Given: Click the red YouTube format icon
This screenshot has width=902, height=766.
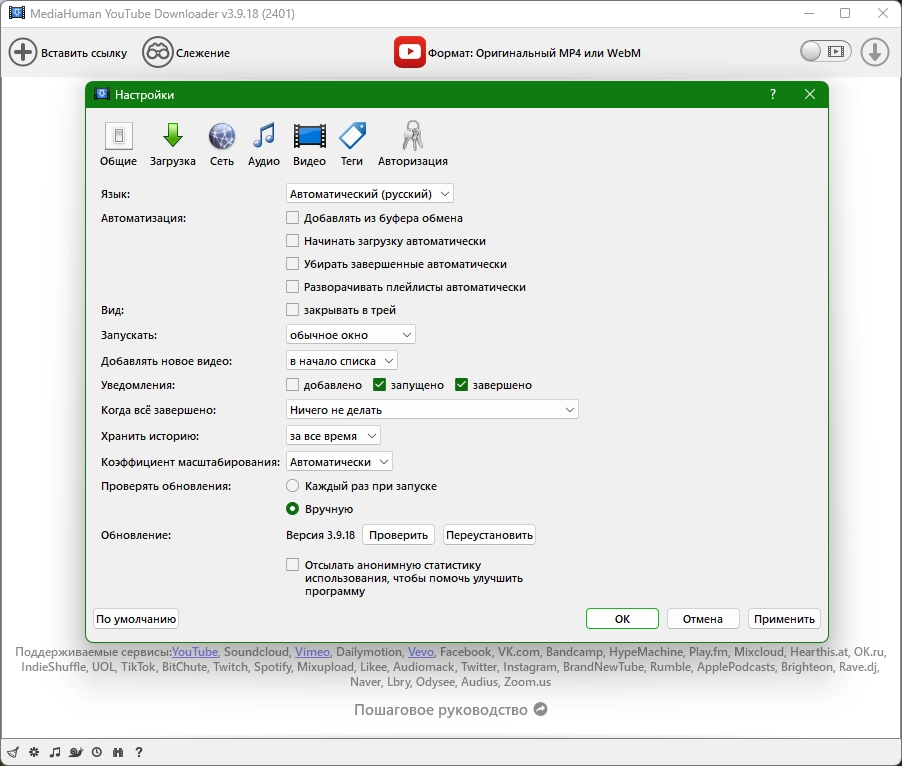Looking at the screenshot, I should pos(410,52).
